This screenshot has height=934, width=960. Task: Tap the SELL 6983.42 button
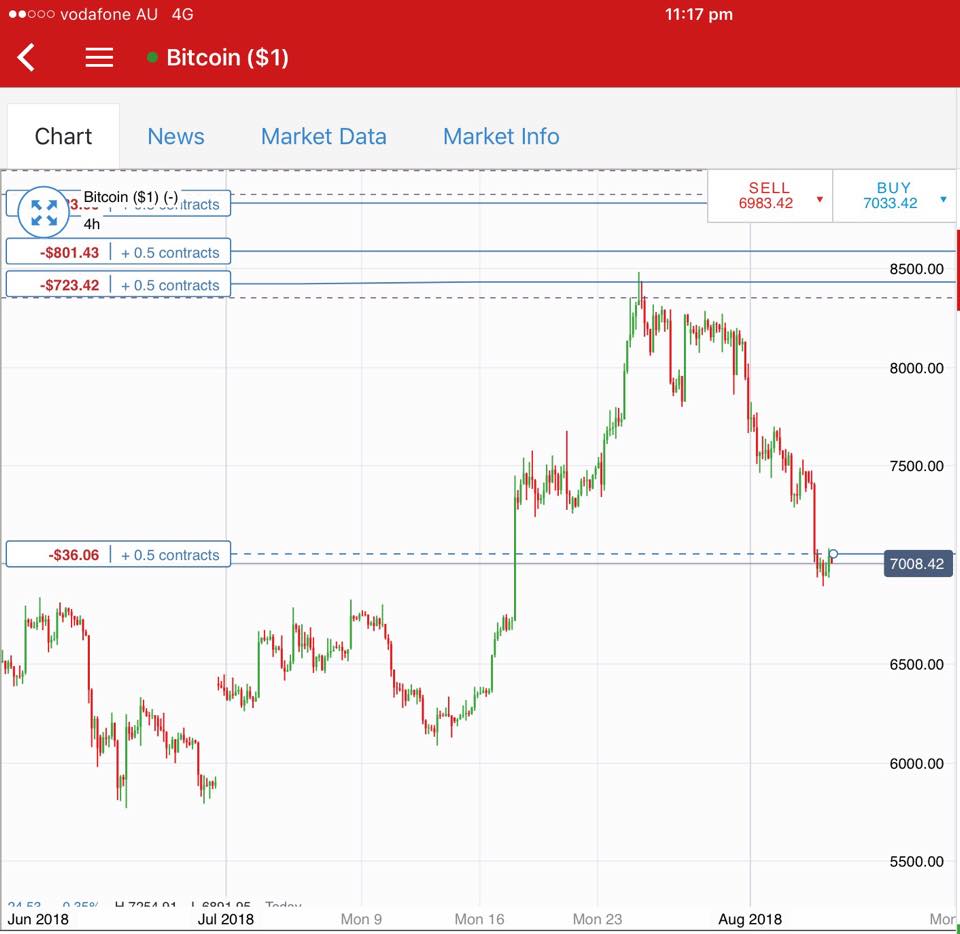(770, 196)
